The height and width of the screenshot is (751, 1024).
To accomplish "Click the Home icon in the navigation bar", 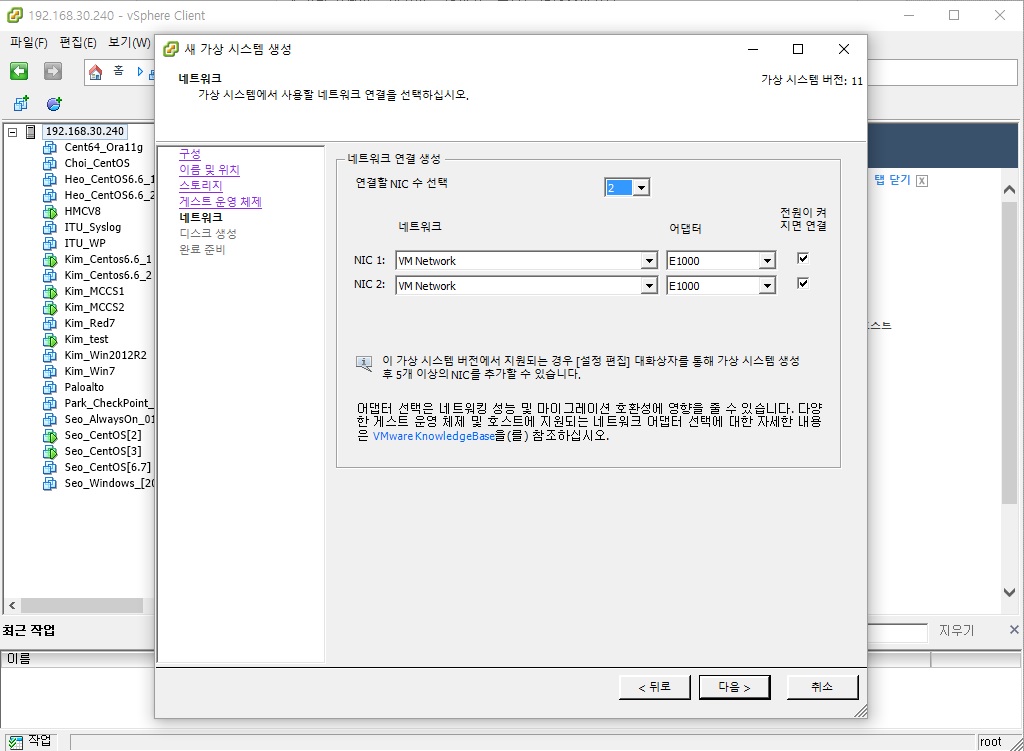I will click(96, 71).
